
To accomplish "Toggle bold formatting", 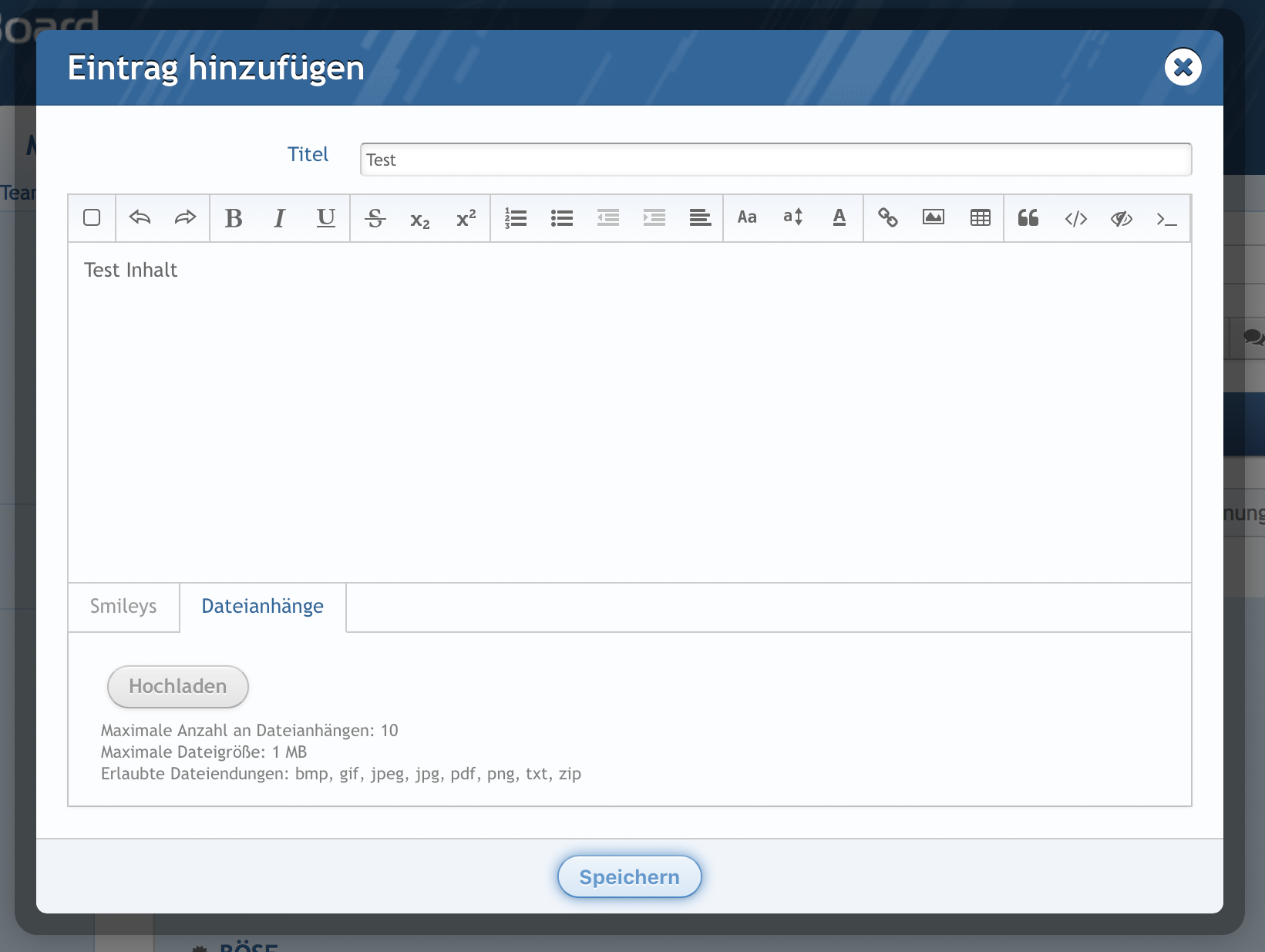I will point(234,219).
